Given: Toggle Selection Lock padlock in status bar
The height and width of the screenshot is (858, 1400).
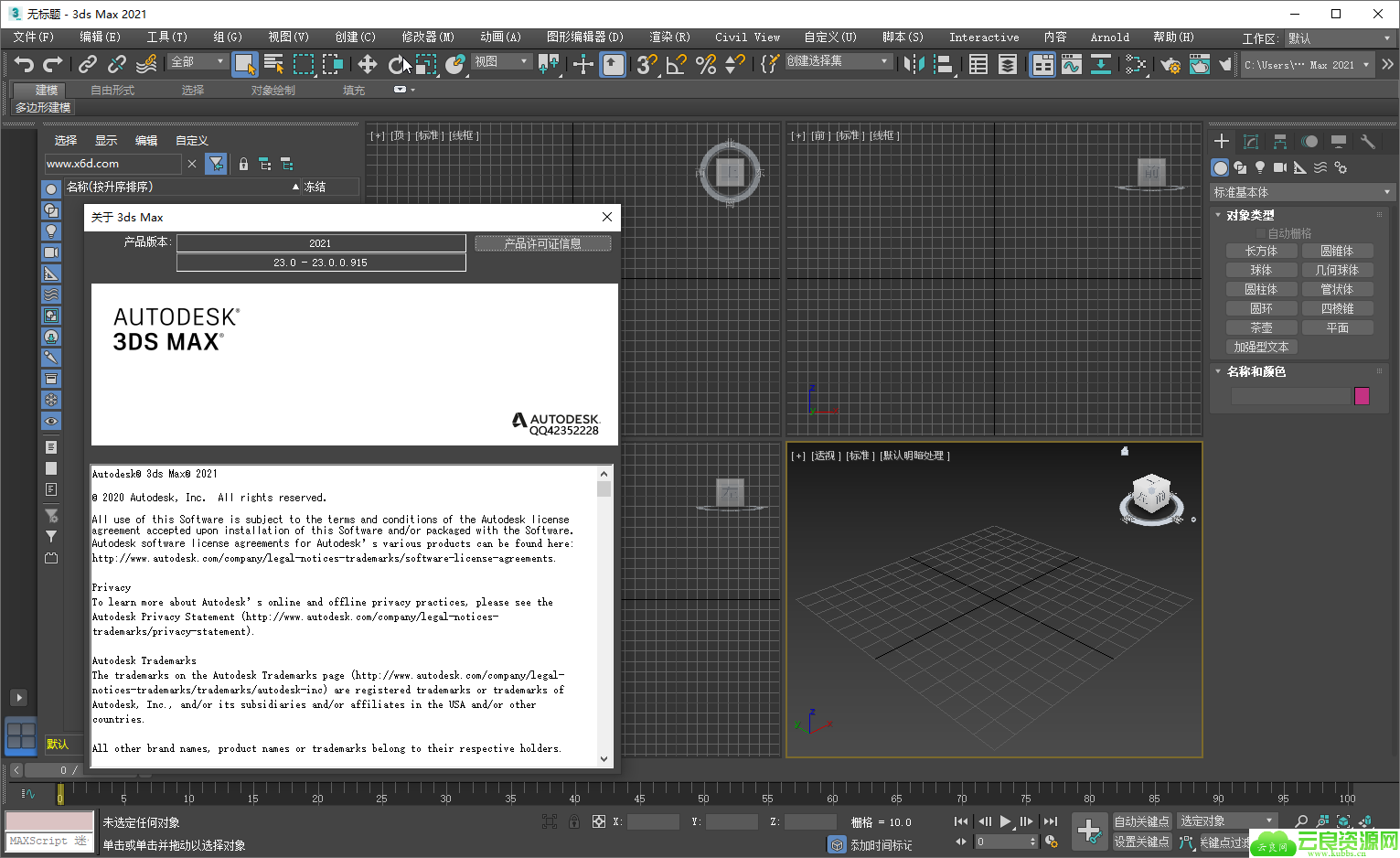Looking at the screenshot, I should coord(573,821).
